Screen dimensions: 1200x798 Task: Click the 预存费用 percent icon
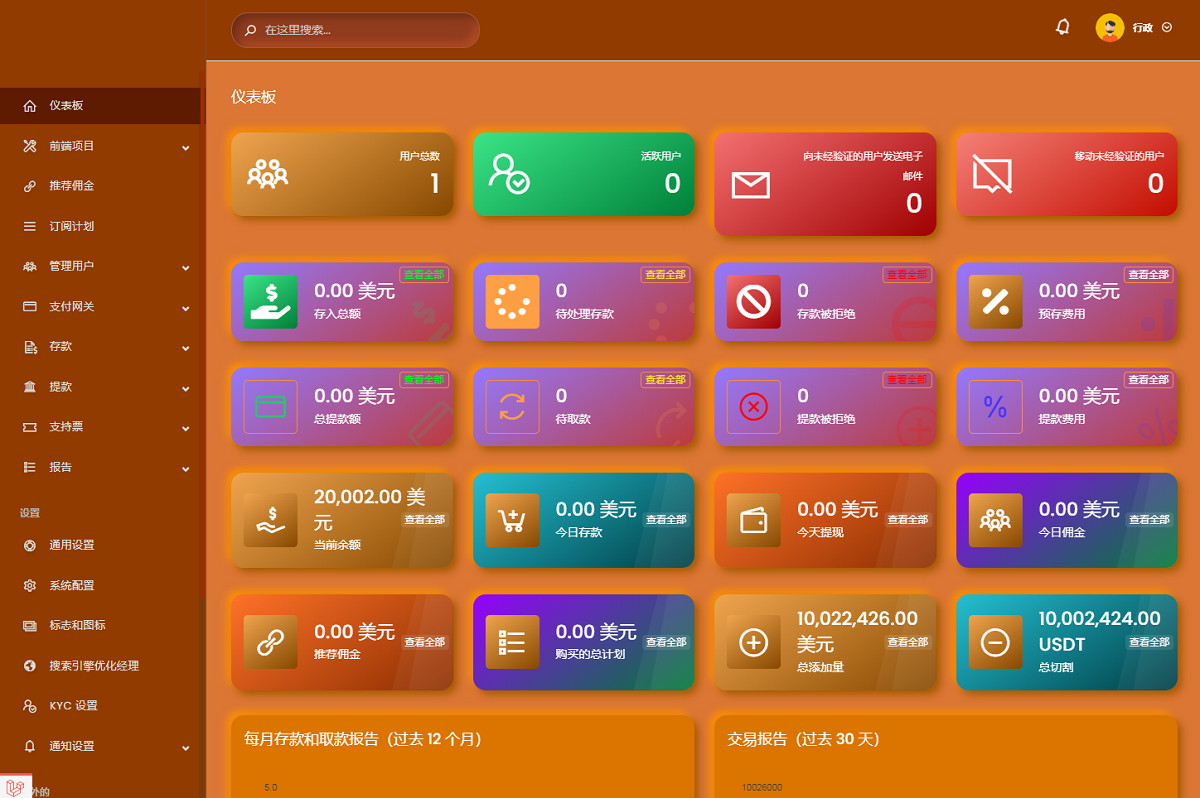996,301
